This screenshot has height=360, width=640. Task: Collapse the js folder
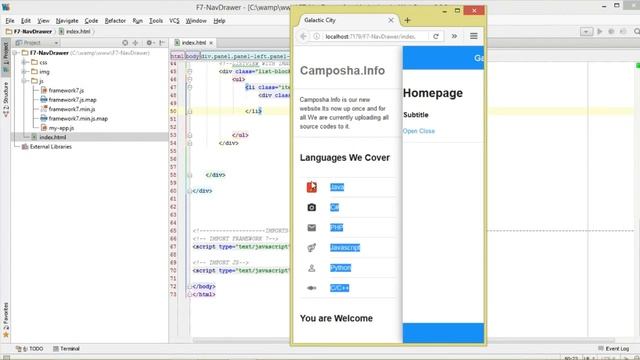[24, 81]
